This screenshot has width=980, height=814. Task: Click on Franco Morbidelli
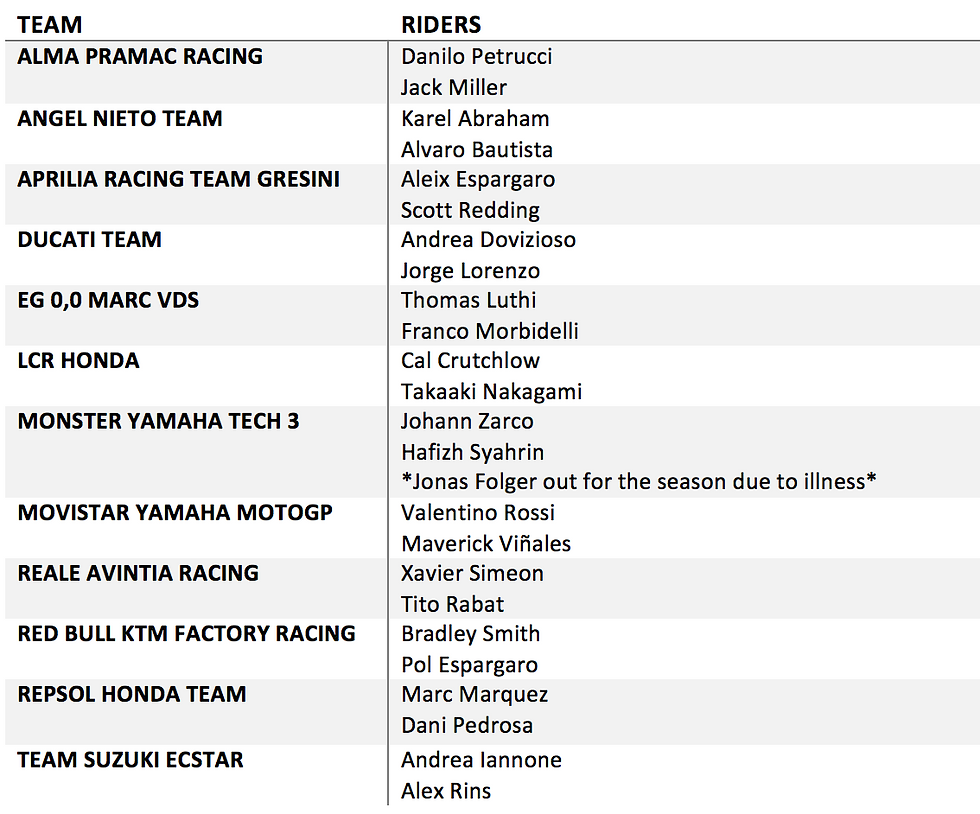(489, 331)
